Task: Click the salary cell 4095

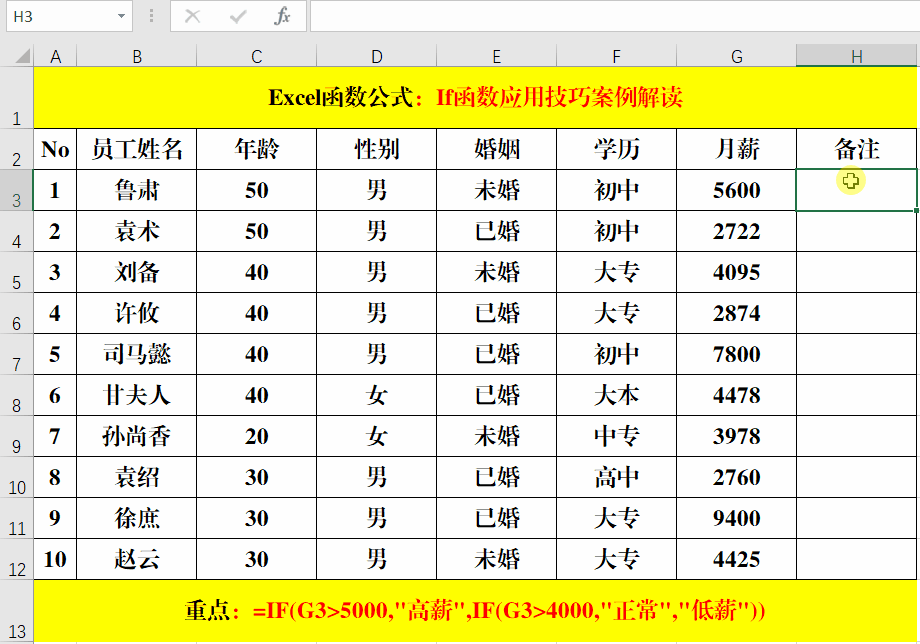Action: pos(736,272)
